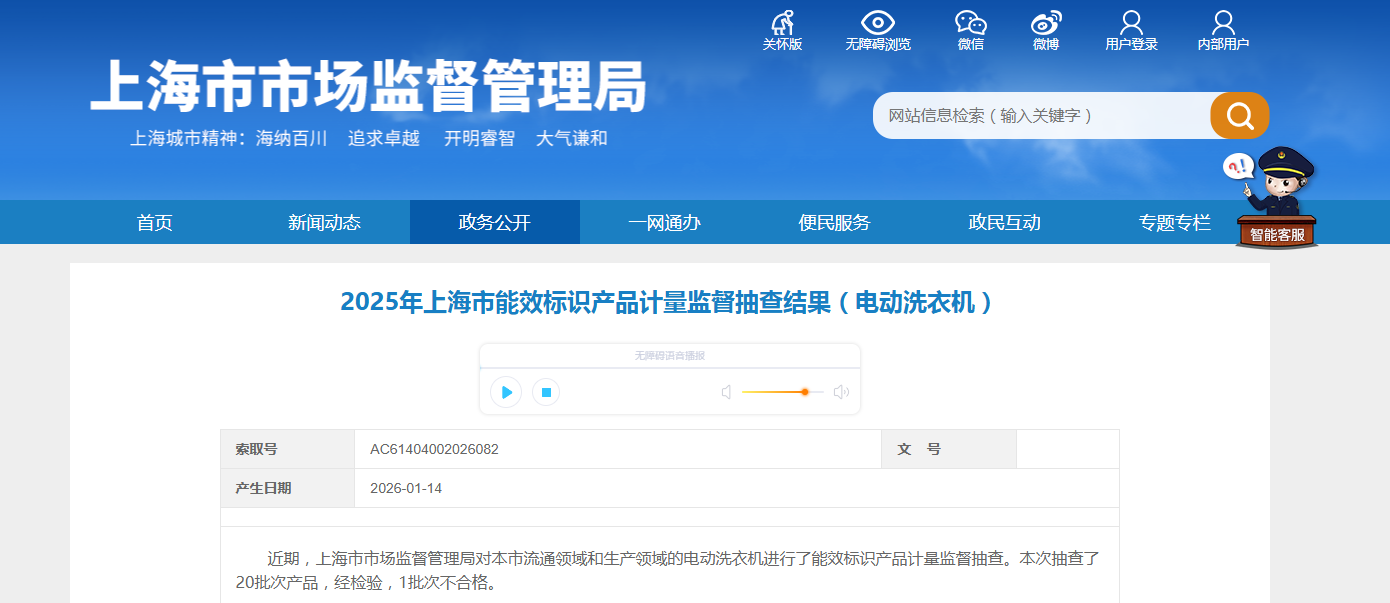Viewport: 1390px width, 603px height.
Task: Open the 便民服务 navigation item
Action: (835, 223)
